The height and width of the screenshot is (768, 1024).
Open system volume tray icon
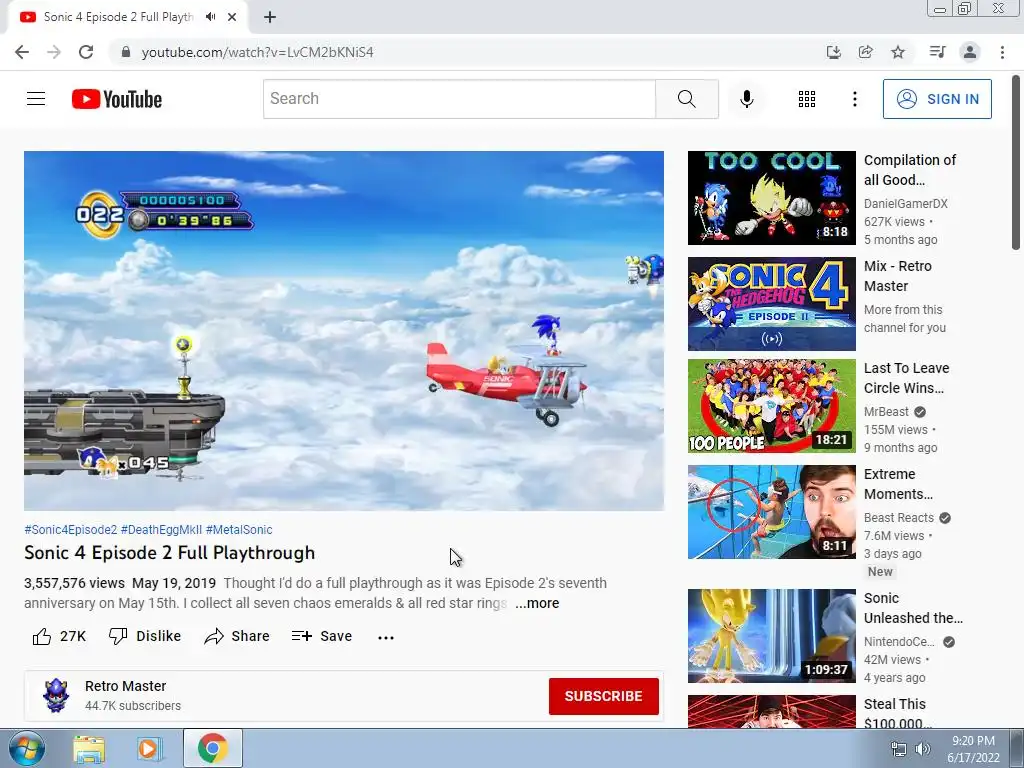[922, 749]
